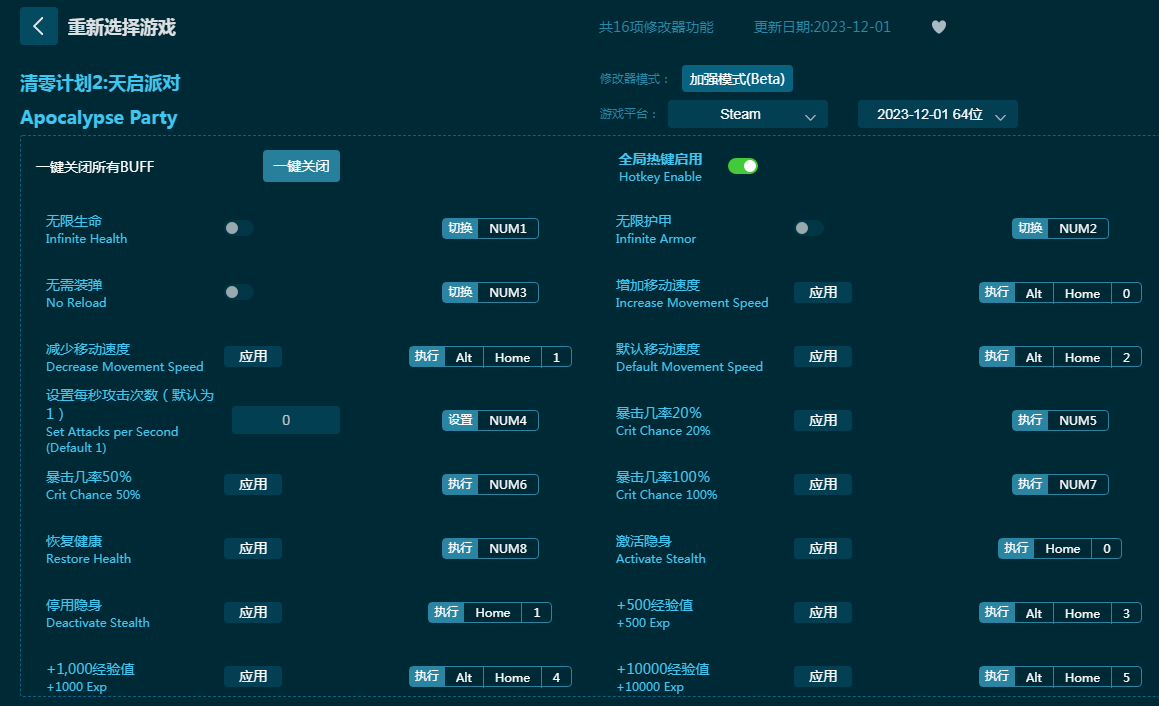Click the NUM1 hotkey for Infinite Health
The width and height of the screenshot is (1159, 706).
[x=508, y=229]
